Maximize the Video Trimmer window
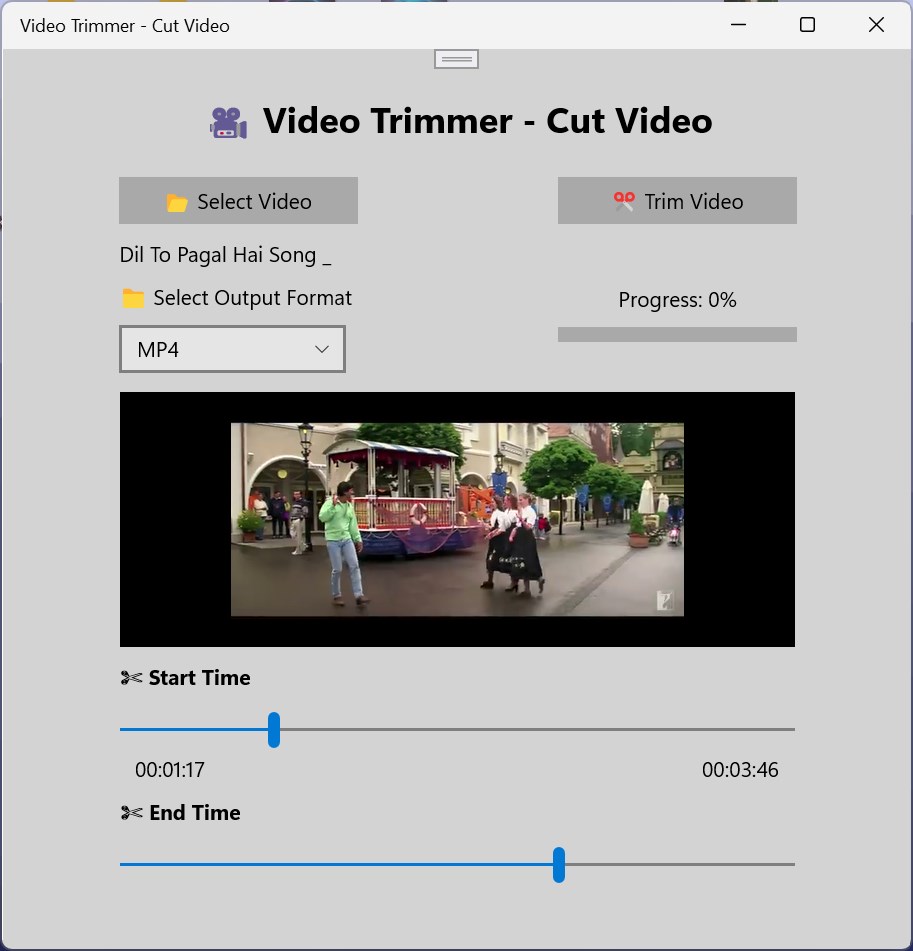 (x=807, y=25)
